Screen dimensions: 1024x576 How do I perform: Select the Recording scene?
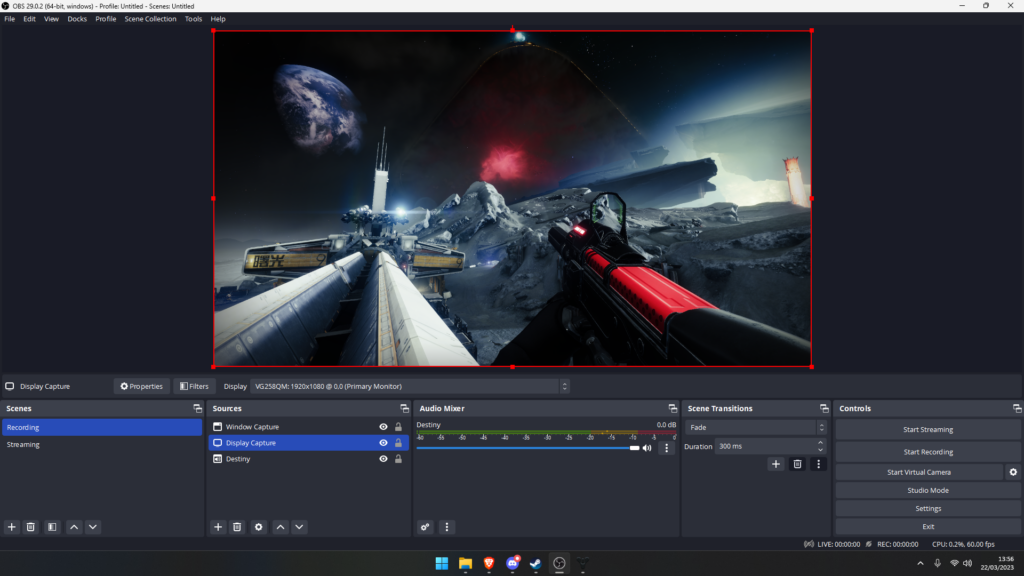point(102,427)
